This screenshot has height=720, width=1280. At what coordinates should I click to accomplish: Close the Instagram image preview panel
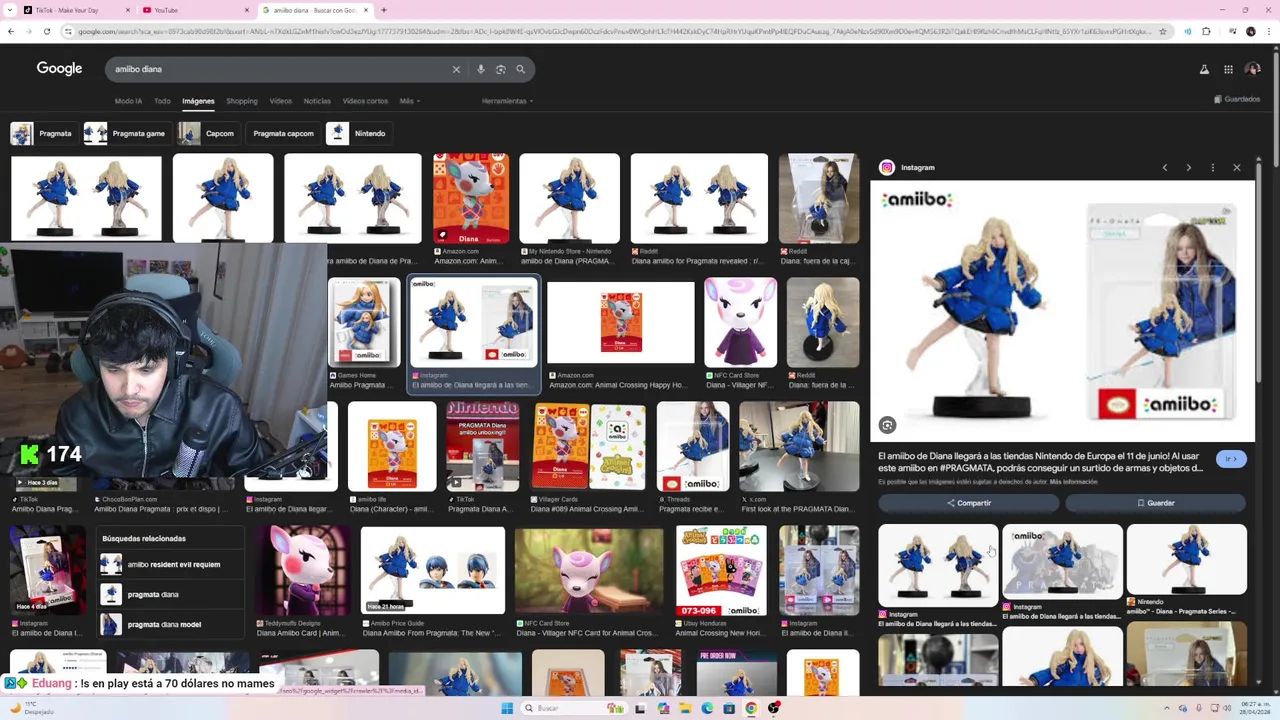point(1237,167)
